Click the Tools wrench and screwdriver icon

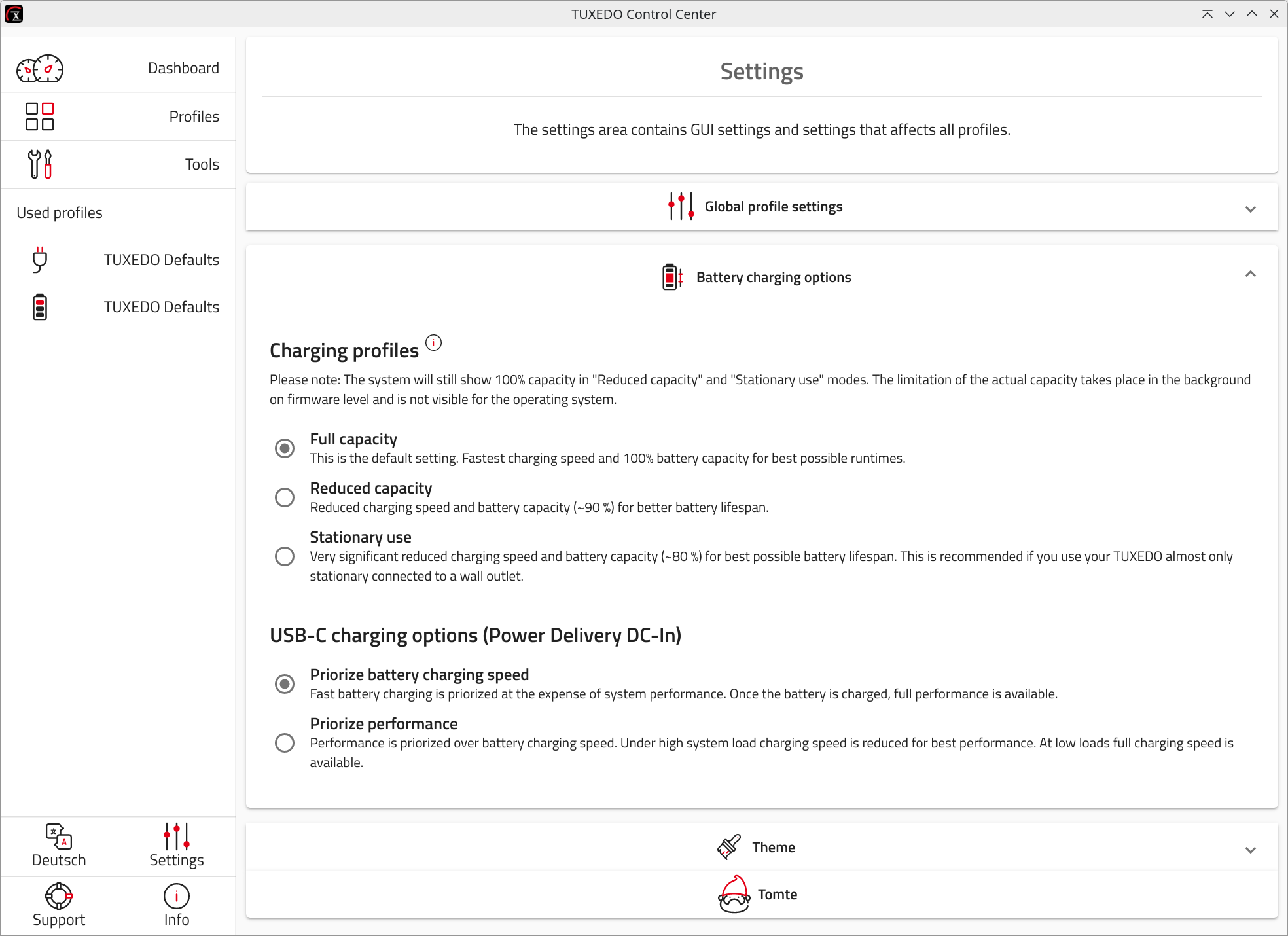[x=40, y=164]
